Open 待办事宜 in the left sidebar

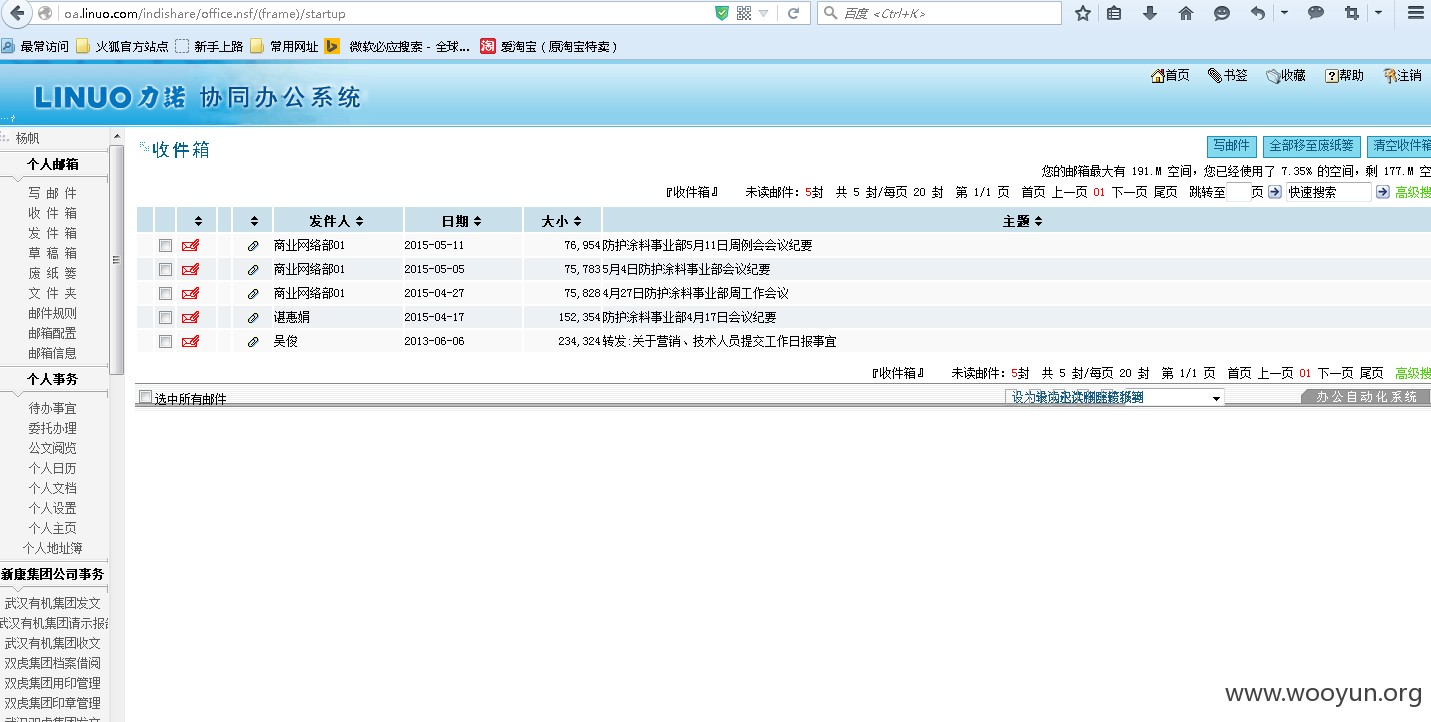[x=52, y=408]
